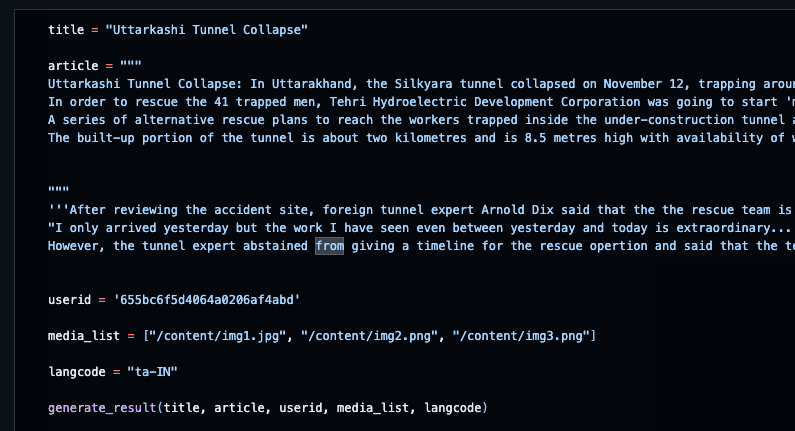The image size is (795, 431).
Task: Click the article variable name
Action: [73, 66]
